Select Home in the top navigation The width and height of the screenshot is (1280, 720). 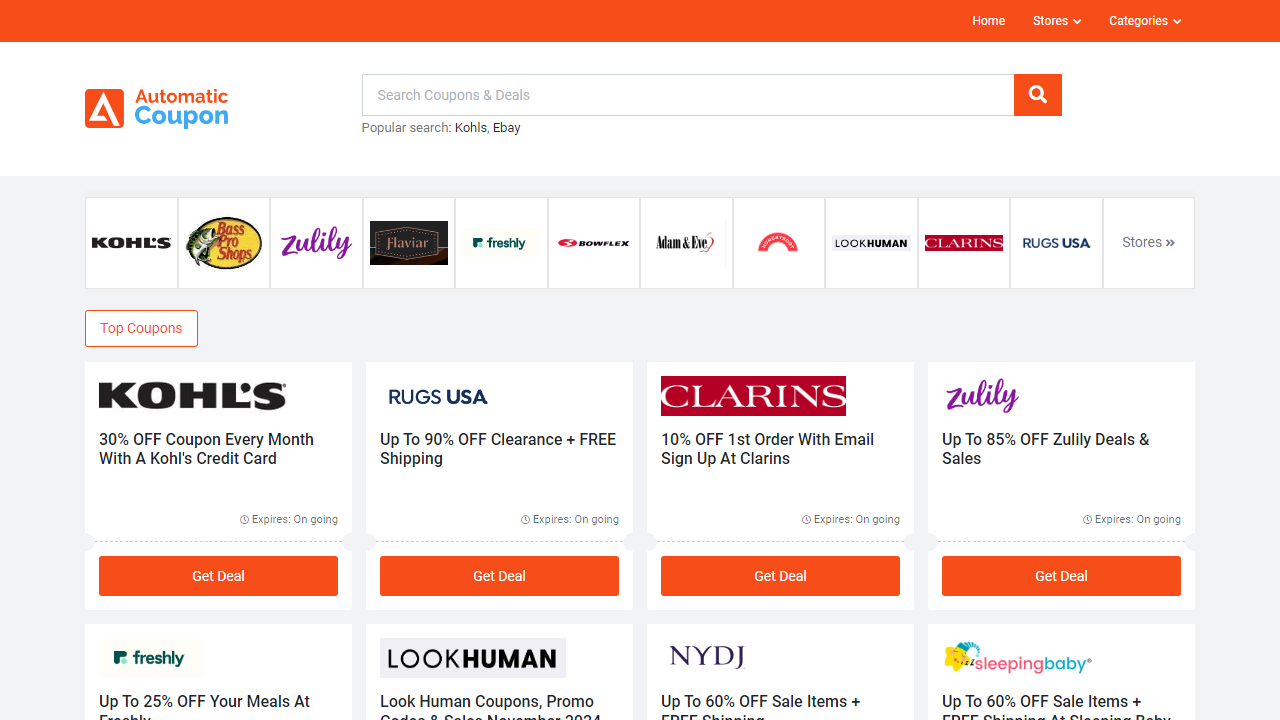[x=988, y=21]
